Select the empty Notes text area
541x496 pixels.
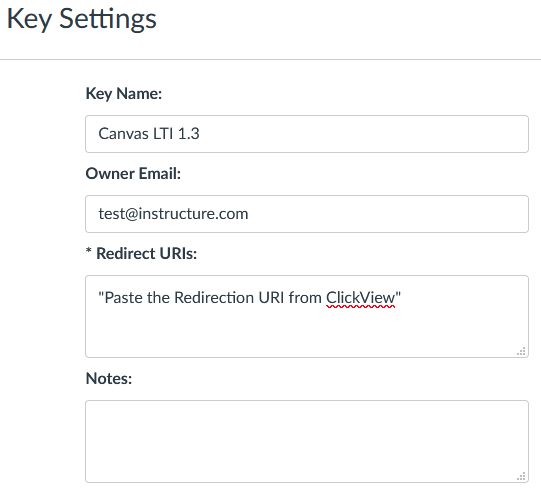[307, 441]
